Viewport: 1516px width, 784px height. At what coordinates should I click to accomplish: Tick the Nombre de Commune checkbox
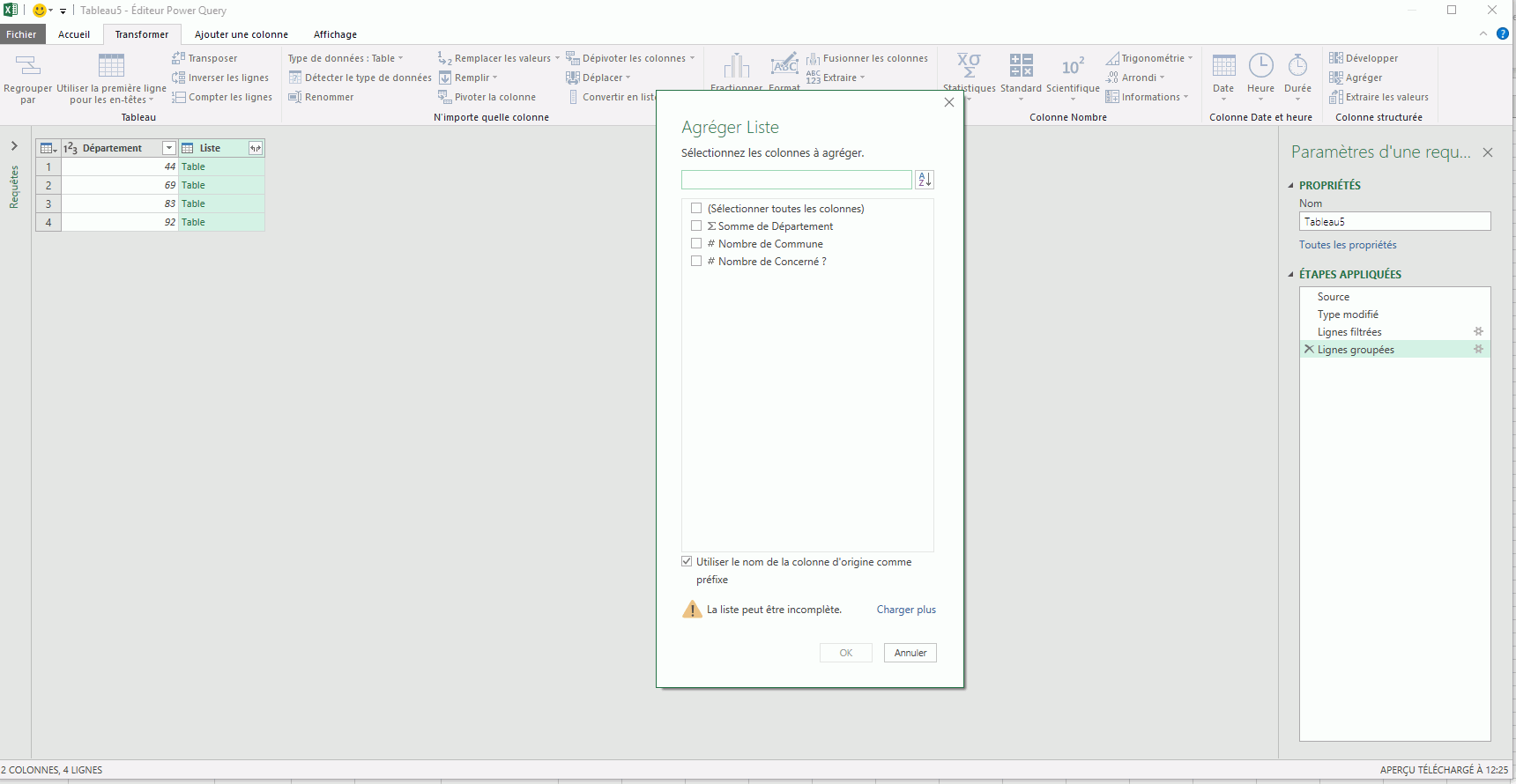point(696,244)
